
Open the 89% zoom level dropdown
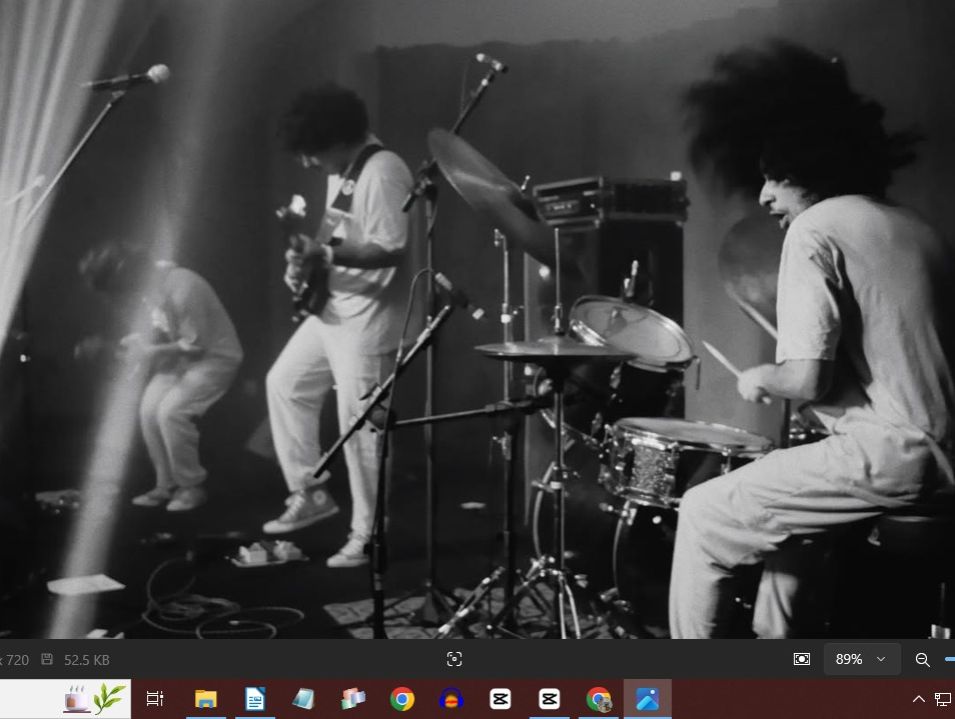pyautogui.click(x=862, y=659)
